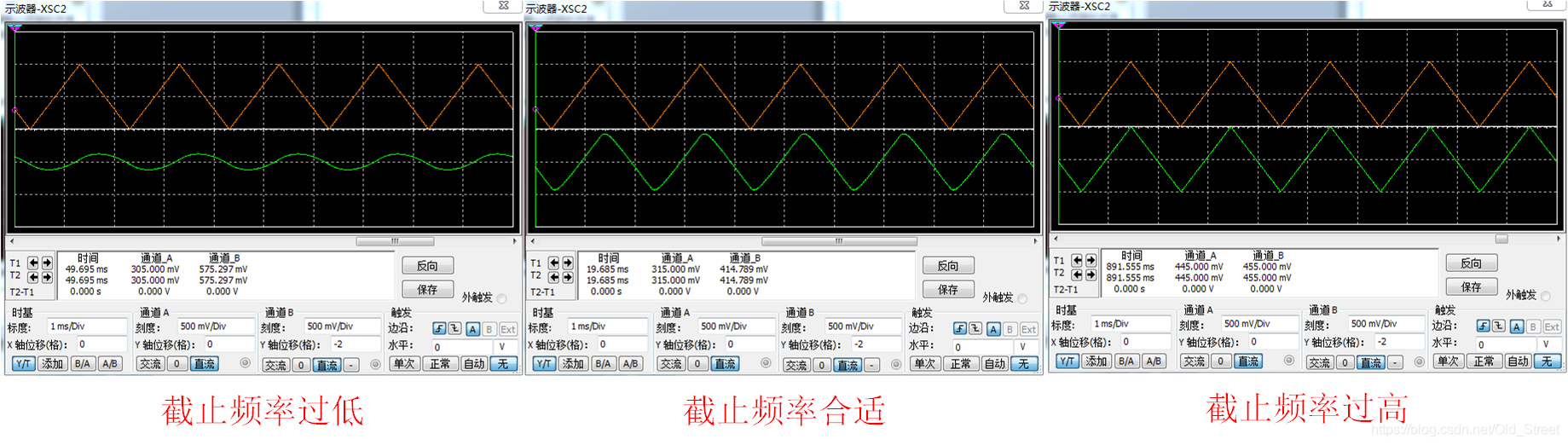The width and height of the screenshot is (1568, 445).
Task: Click horizontal scrollbar thumb in middle oscilloscope
Action: coord(839,241)
